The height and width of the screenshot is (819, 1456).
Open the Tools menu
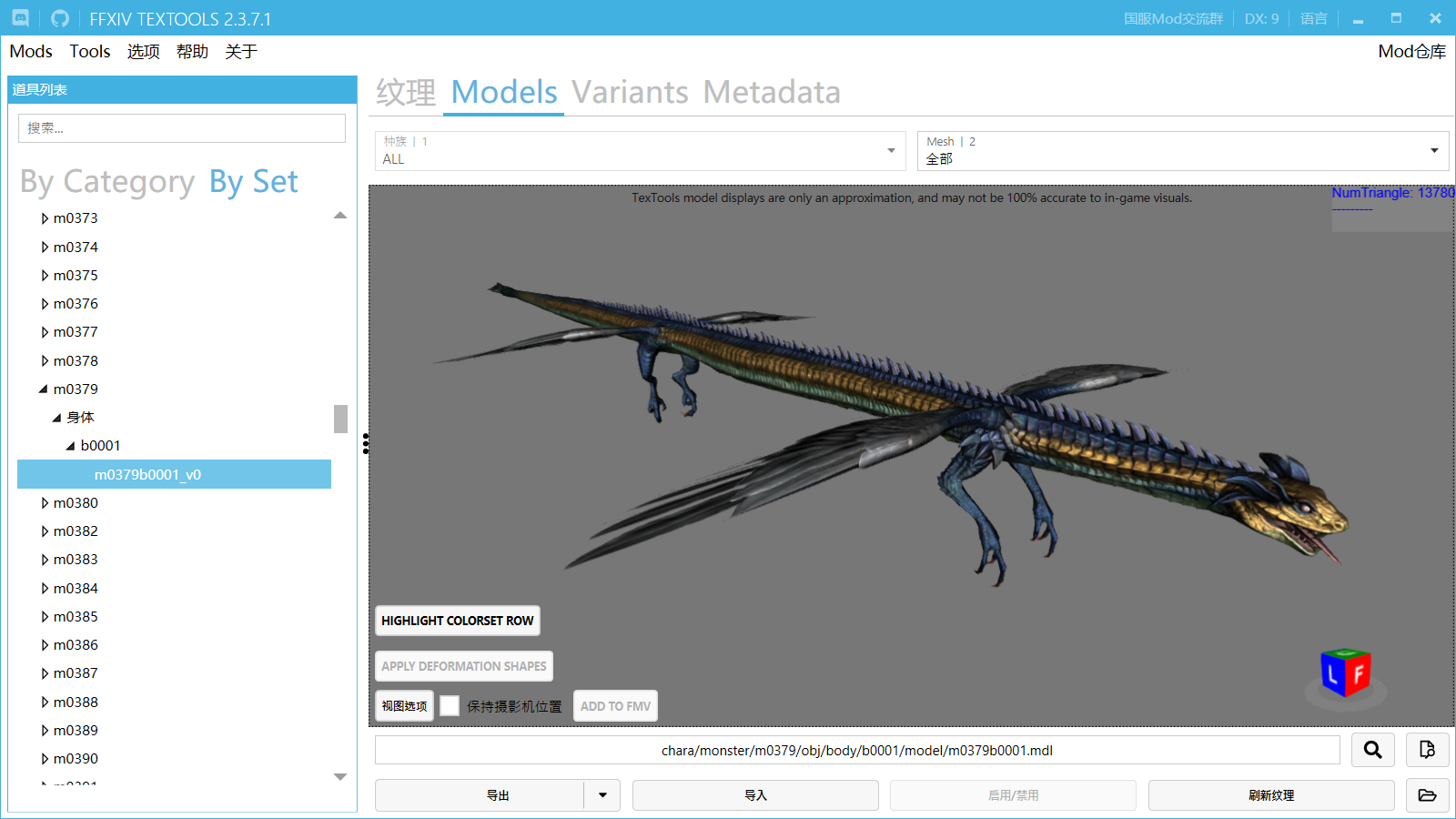coord(90,52)
